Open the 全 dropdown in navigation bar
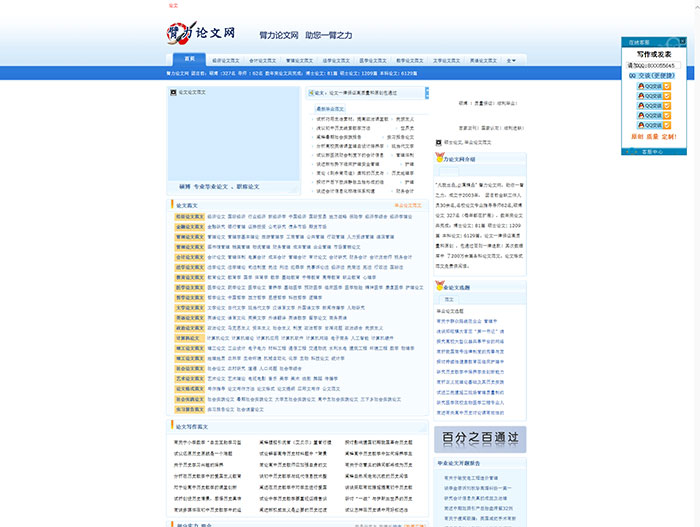 tap(511, 61)
